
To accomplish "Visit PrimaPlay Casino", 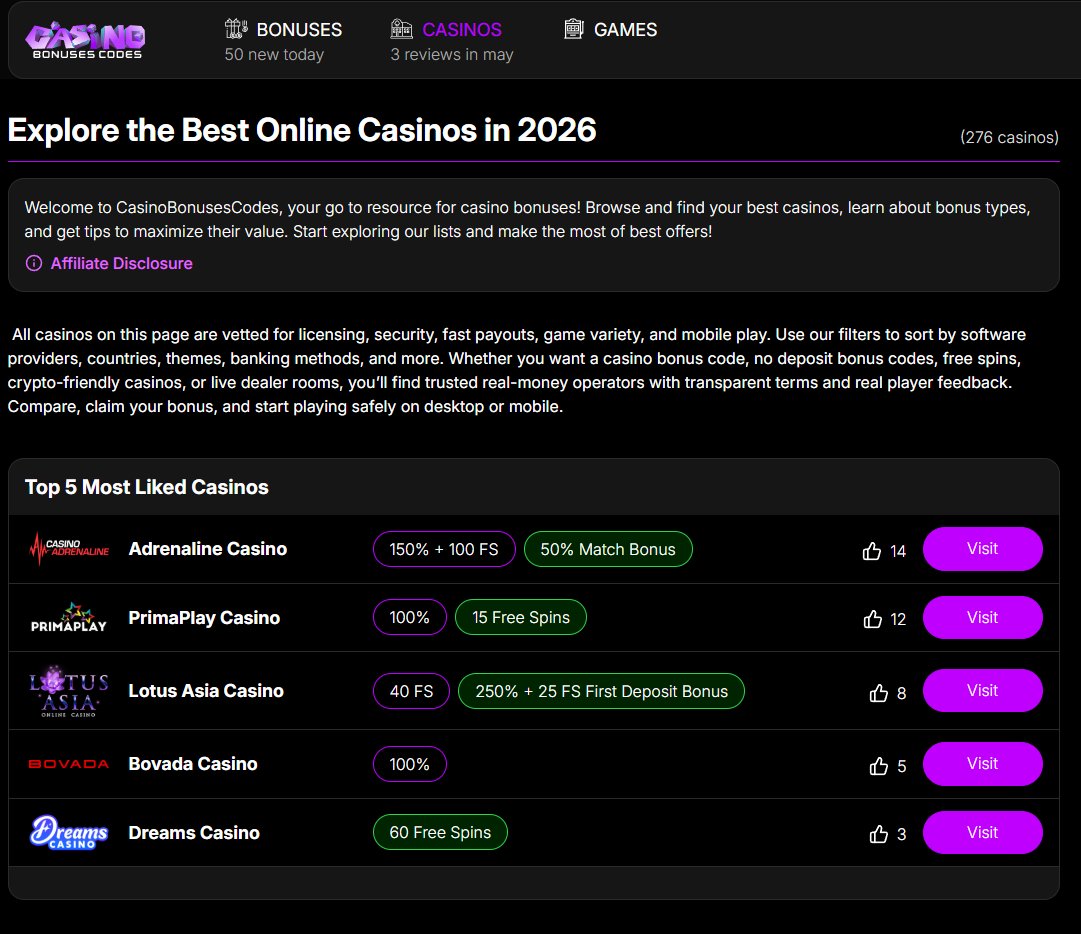I will coord(982,618).
